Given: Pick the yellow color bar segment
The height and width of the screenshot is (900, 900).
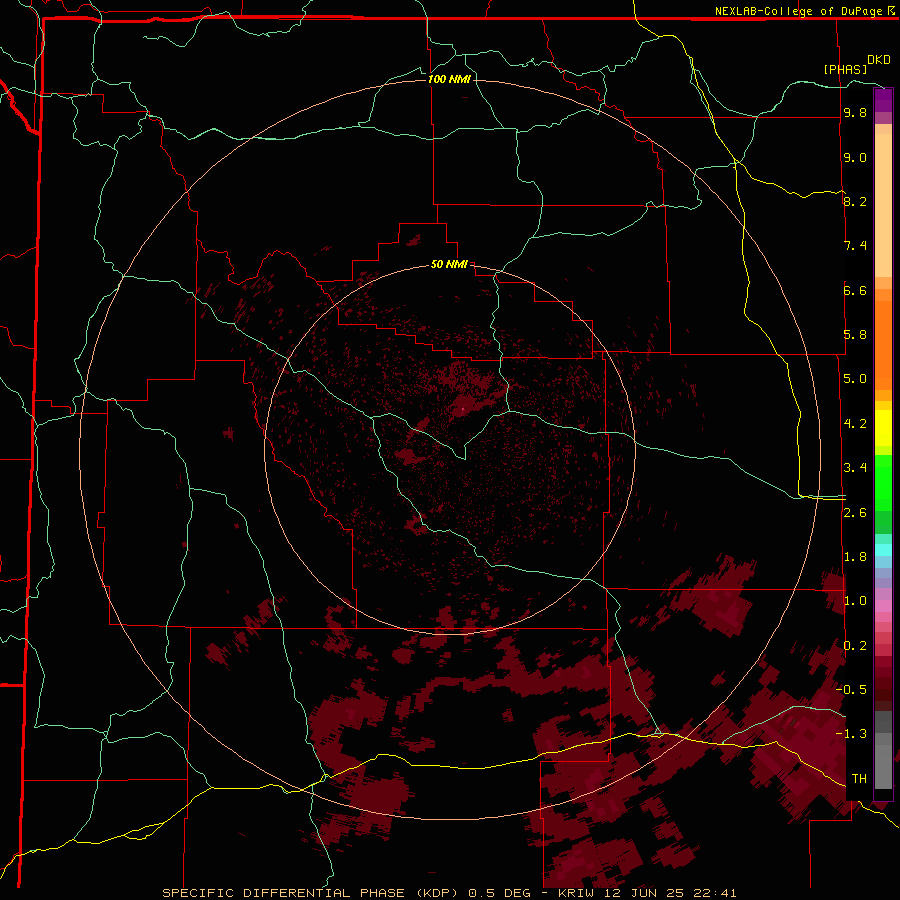Looking at the screenshot, I should 883,428.
